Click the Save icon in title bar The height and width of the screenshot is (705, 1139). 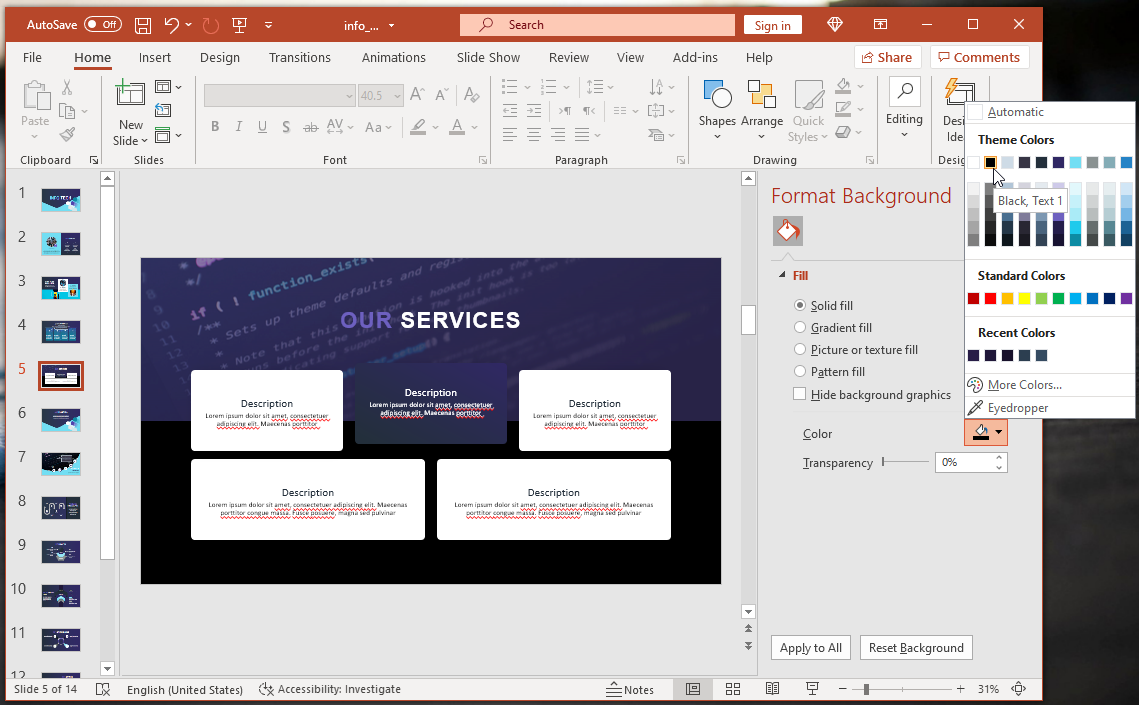coord(143,25)
